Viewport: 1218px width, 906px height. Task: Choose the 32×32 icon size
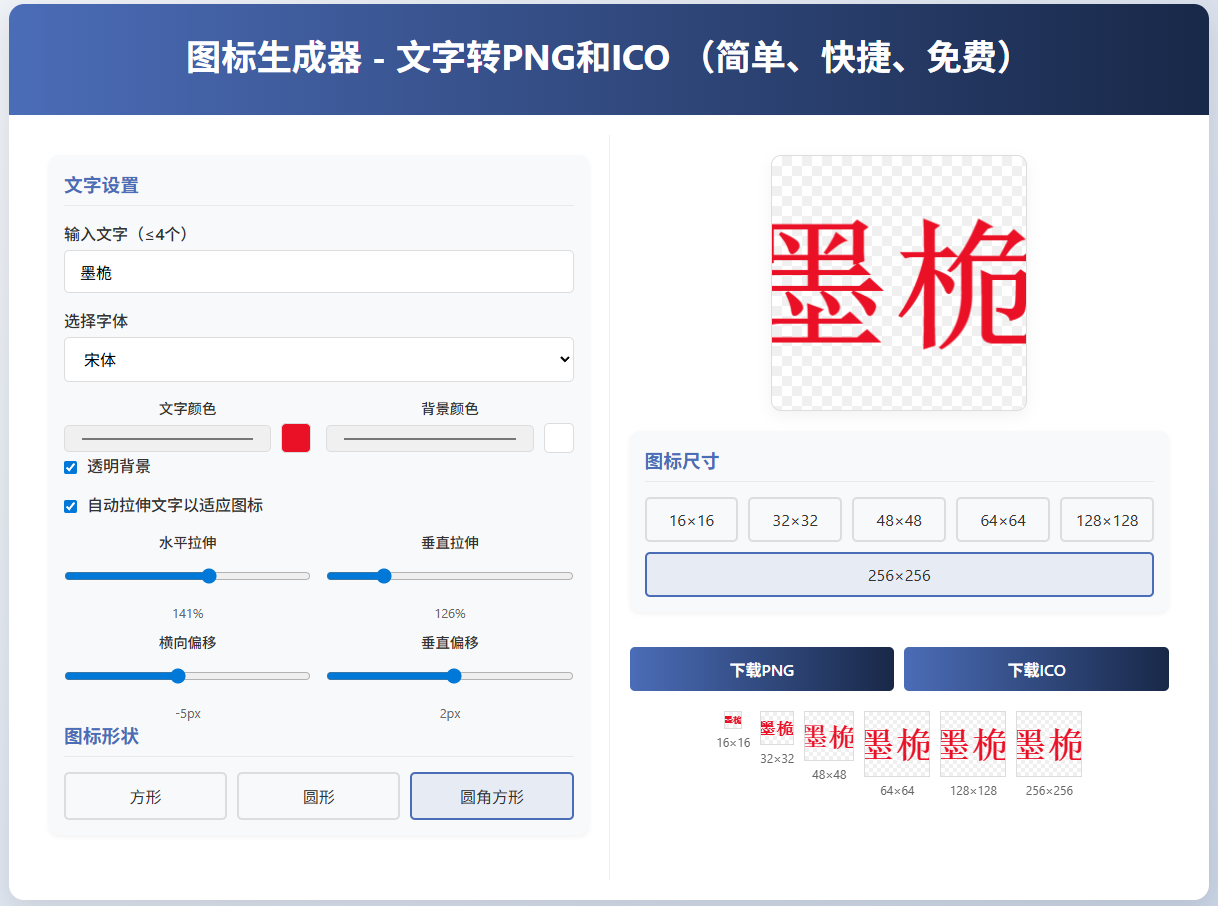click(x=795, y=519)
